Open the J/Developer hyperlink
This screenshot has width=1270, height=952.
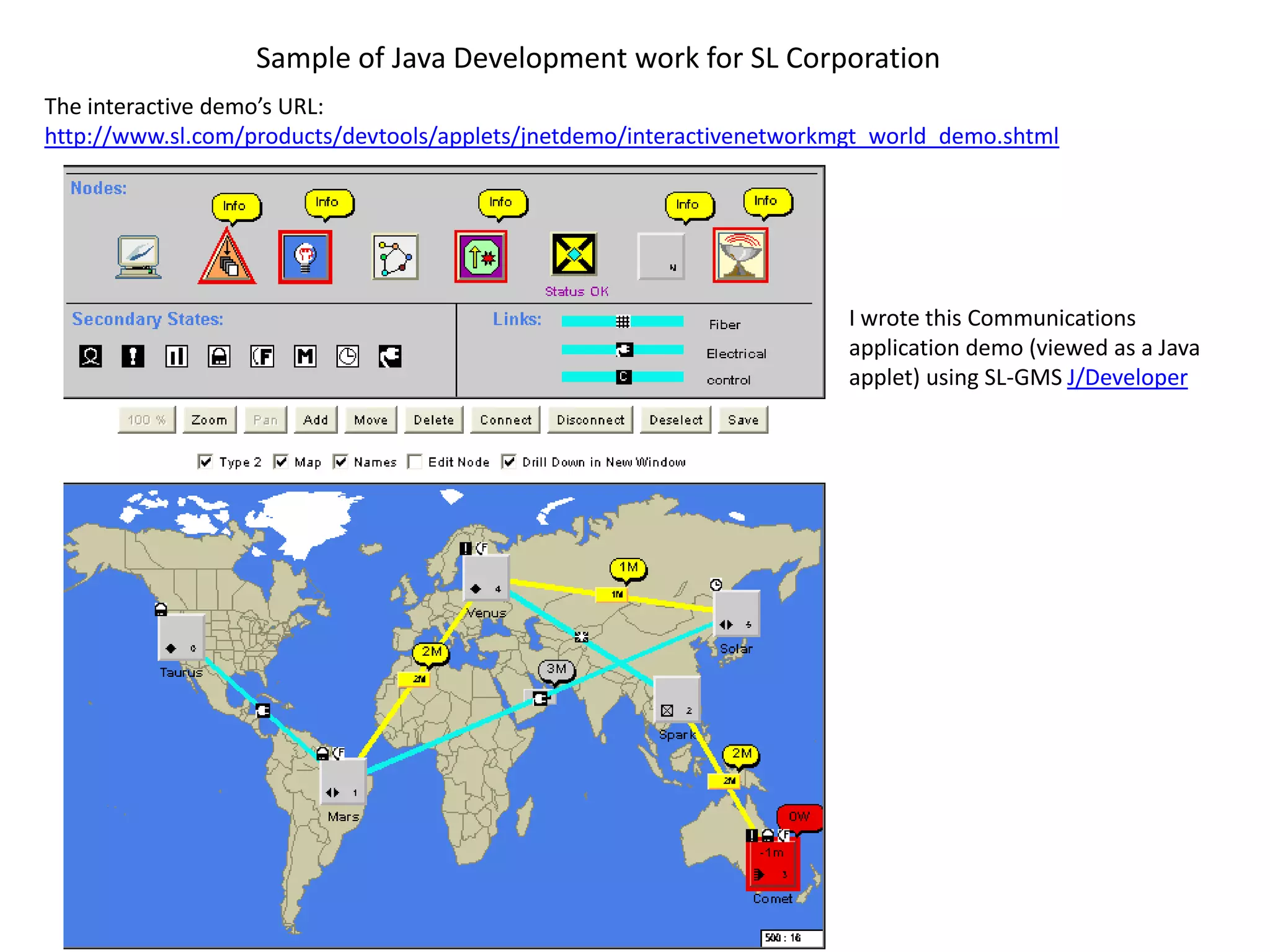tap(1127, 377)
